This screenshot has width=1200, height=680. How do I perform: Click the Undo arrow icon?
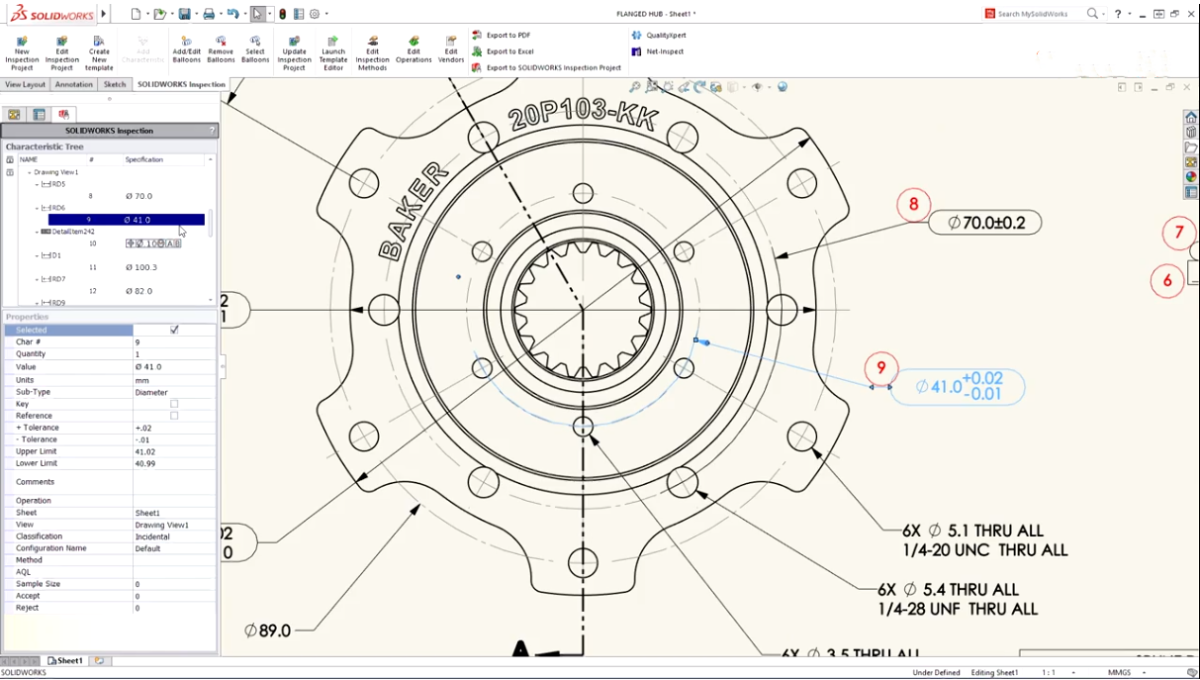232,14
